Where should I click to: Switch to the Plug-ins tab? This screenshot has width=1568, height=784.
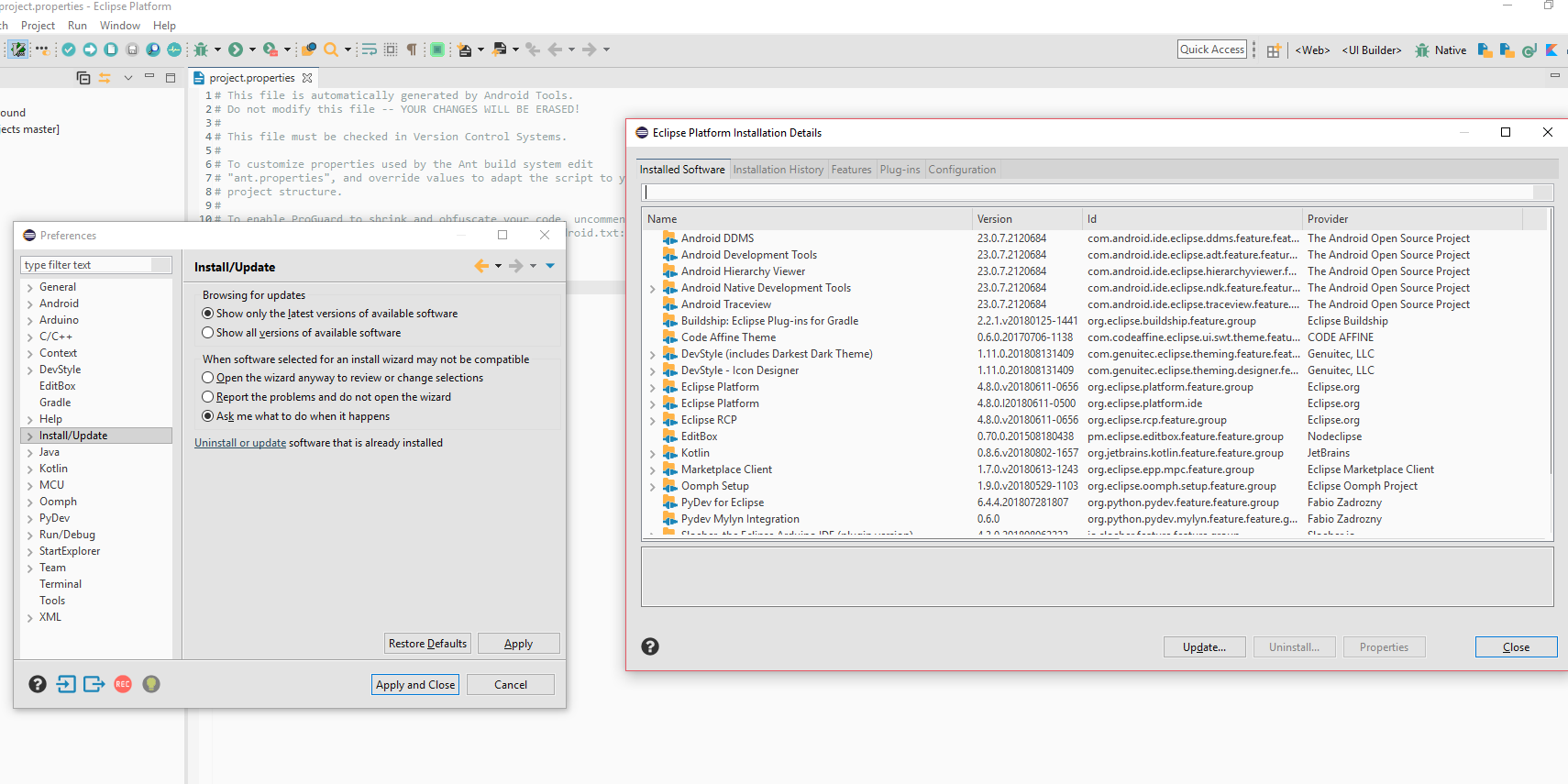pos(900,170)
